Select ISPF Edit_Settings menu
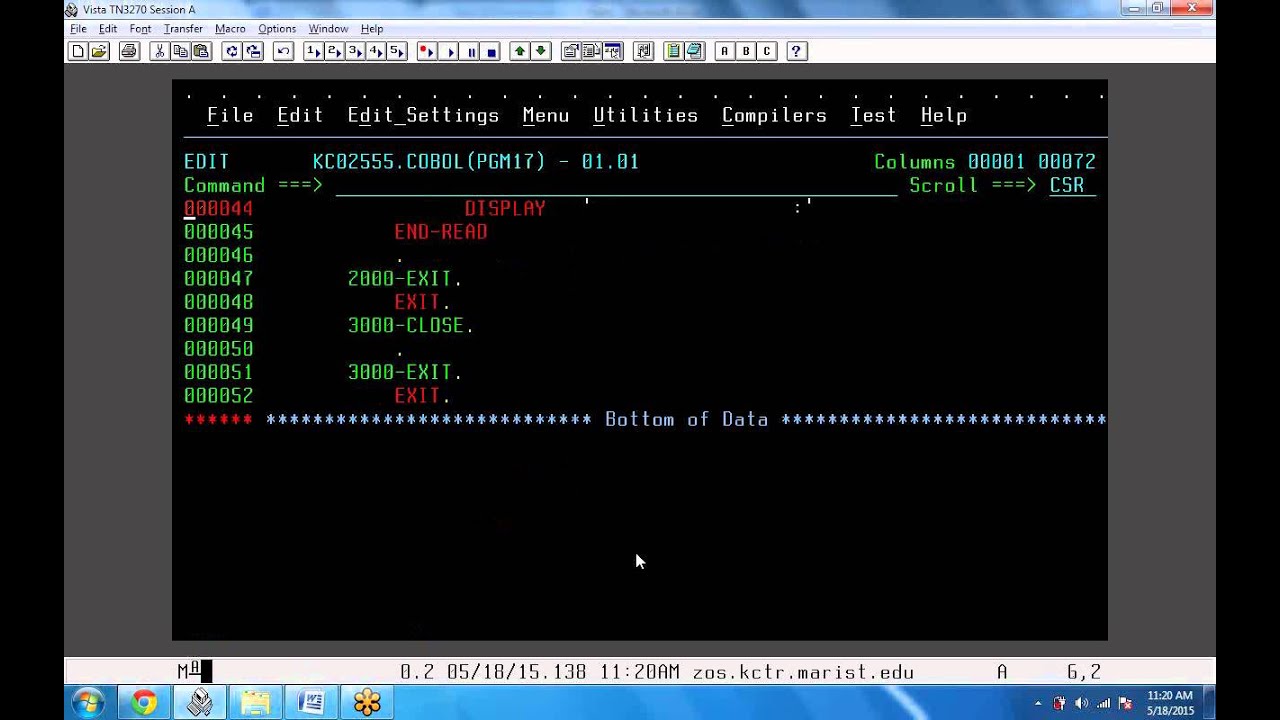 point(423,116)
